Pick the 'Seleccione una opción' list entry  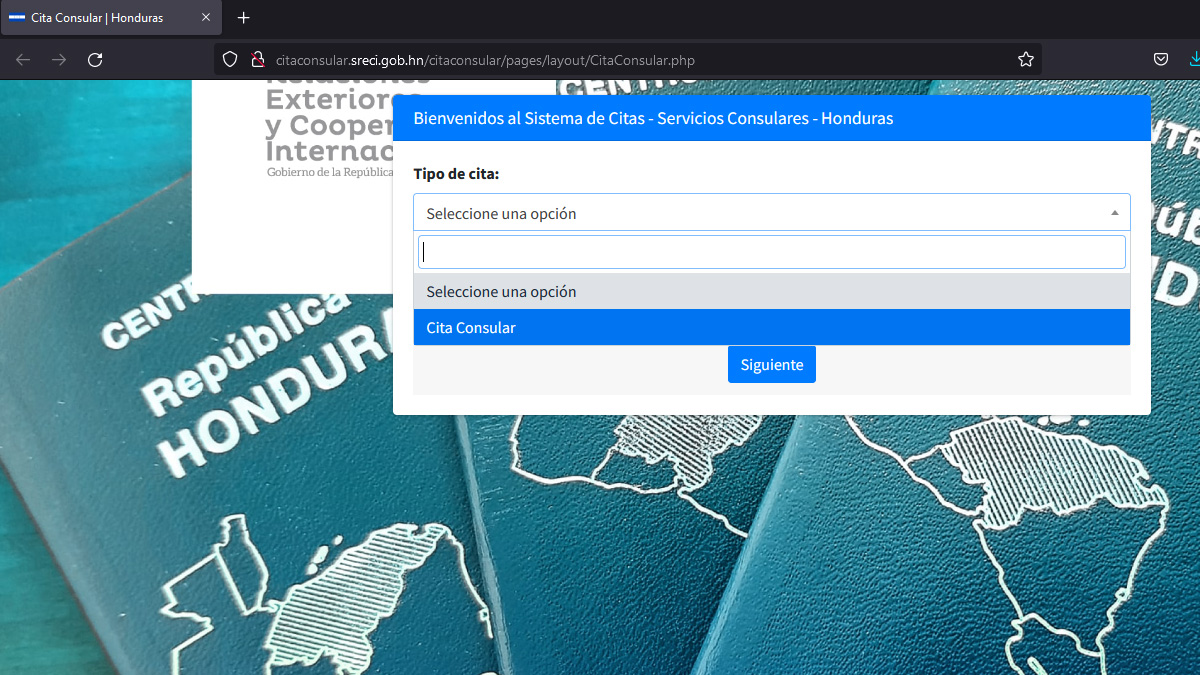[771, 292]
